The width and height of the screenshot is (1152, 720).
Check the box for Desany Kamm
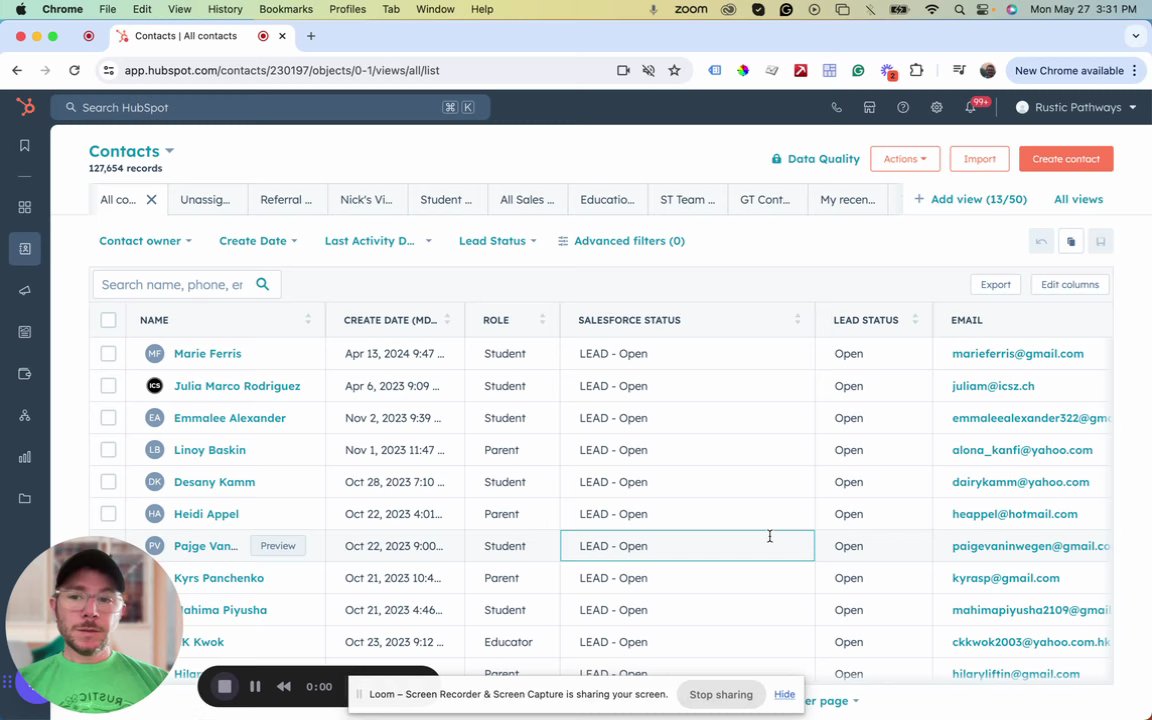click(108, 482)
